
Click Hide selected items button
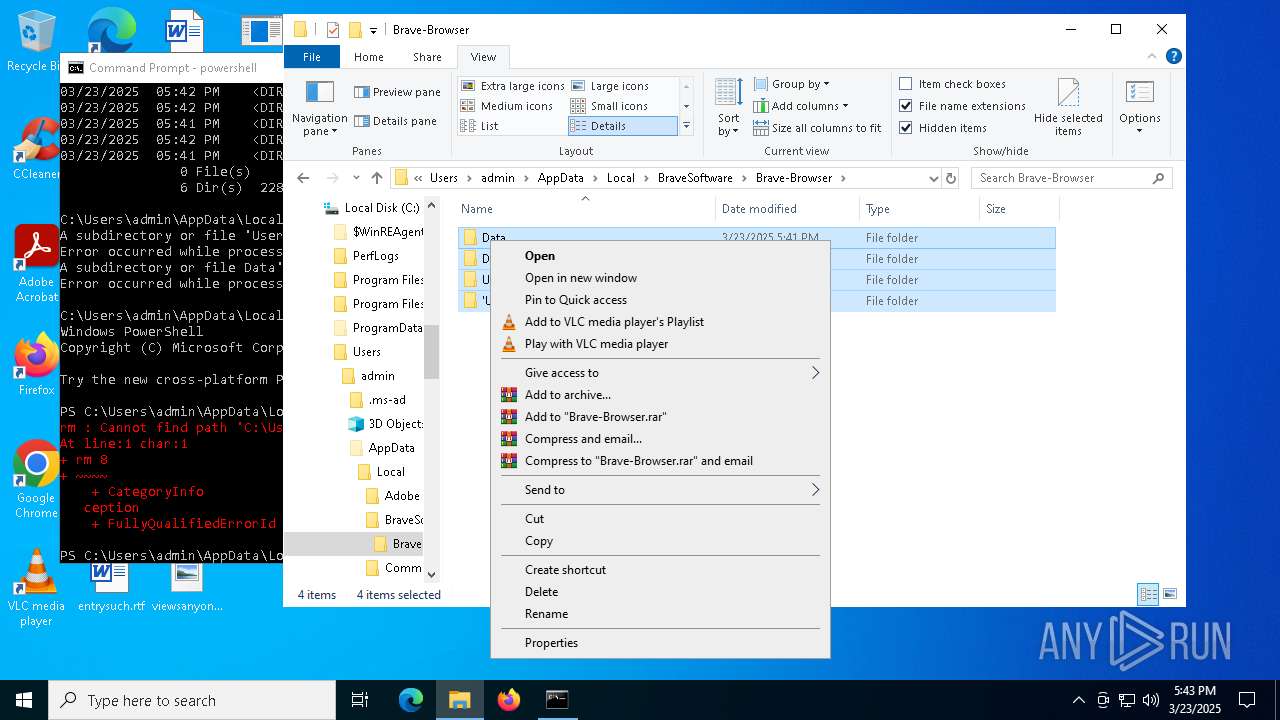coord(1068,107)
